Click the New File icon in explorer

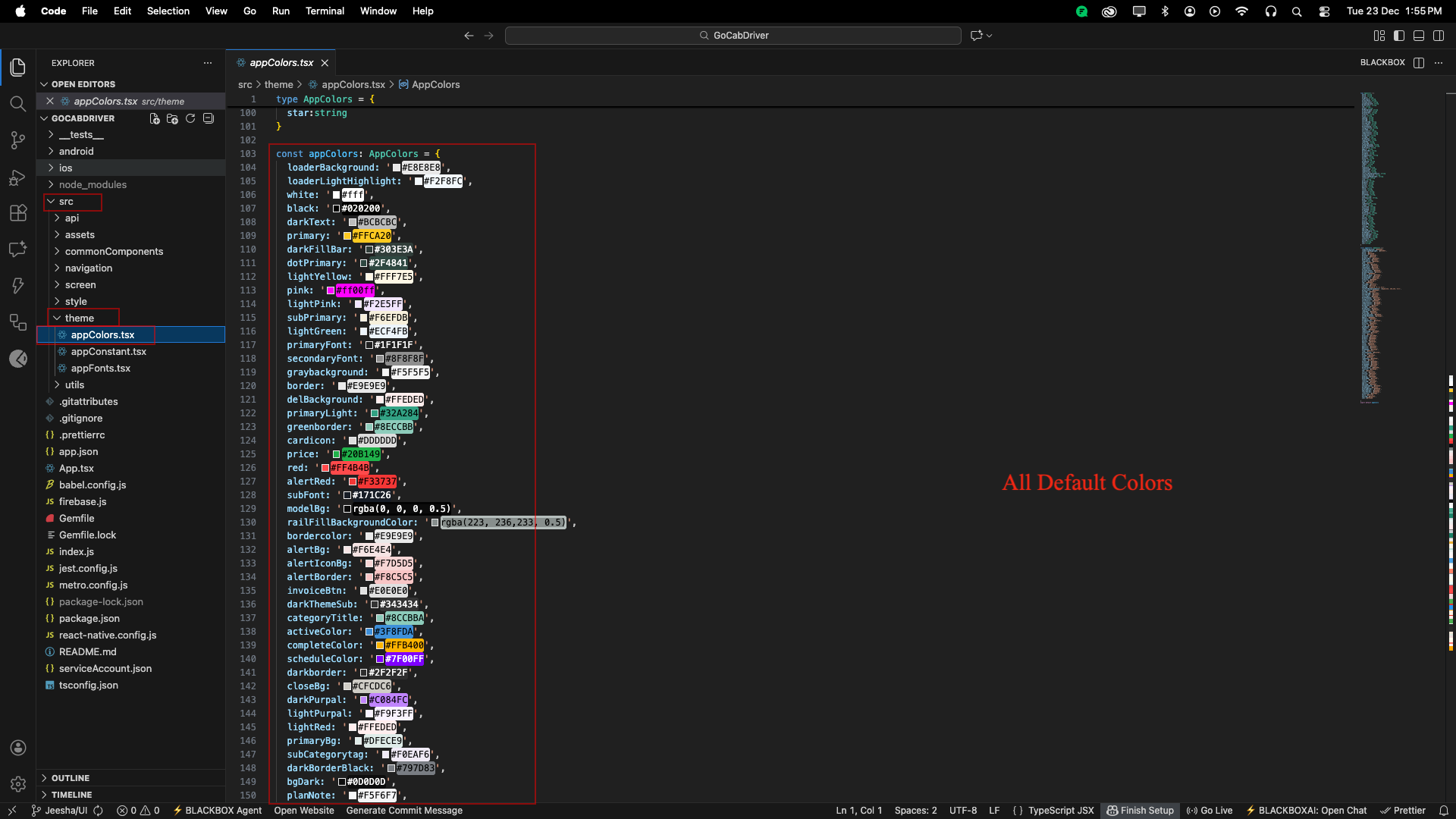point(155,118)
